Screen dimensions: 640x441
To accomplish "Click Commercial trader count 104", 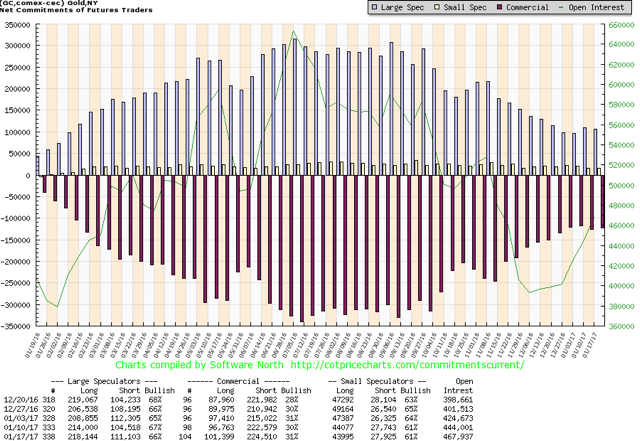I will point(185,437).
